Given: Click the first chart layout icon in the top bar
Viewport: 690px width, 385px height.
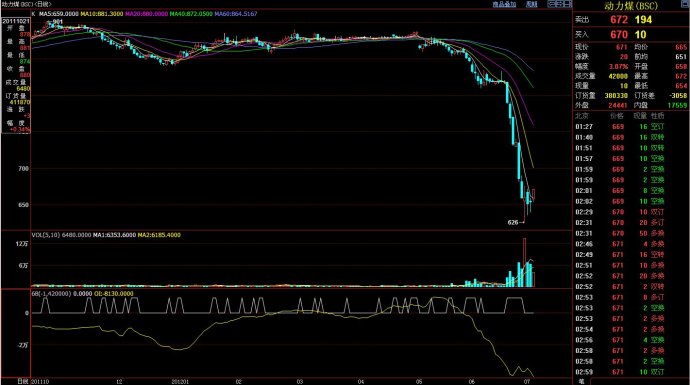Looking at the screenshot, I should (551, 4).
